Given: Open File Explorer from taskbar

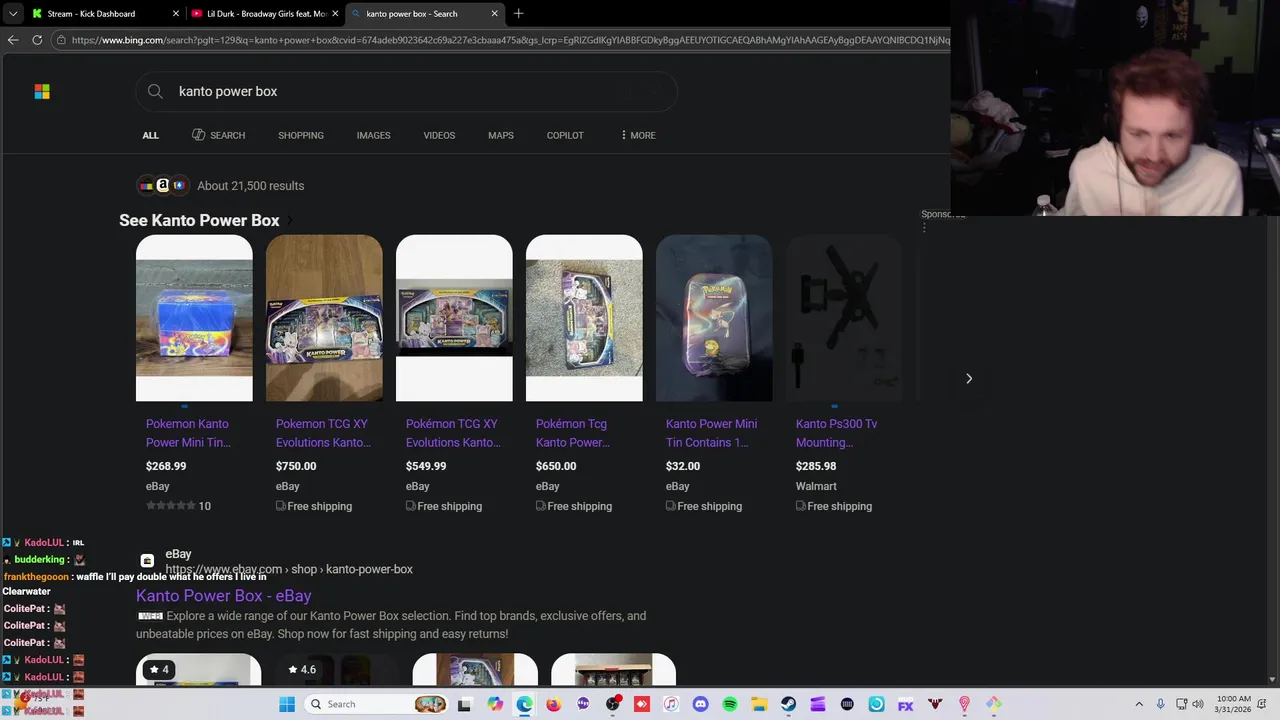Looking at the screenshot, I should point(759,704).
